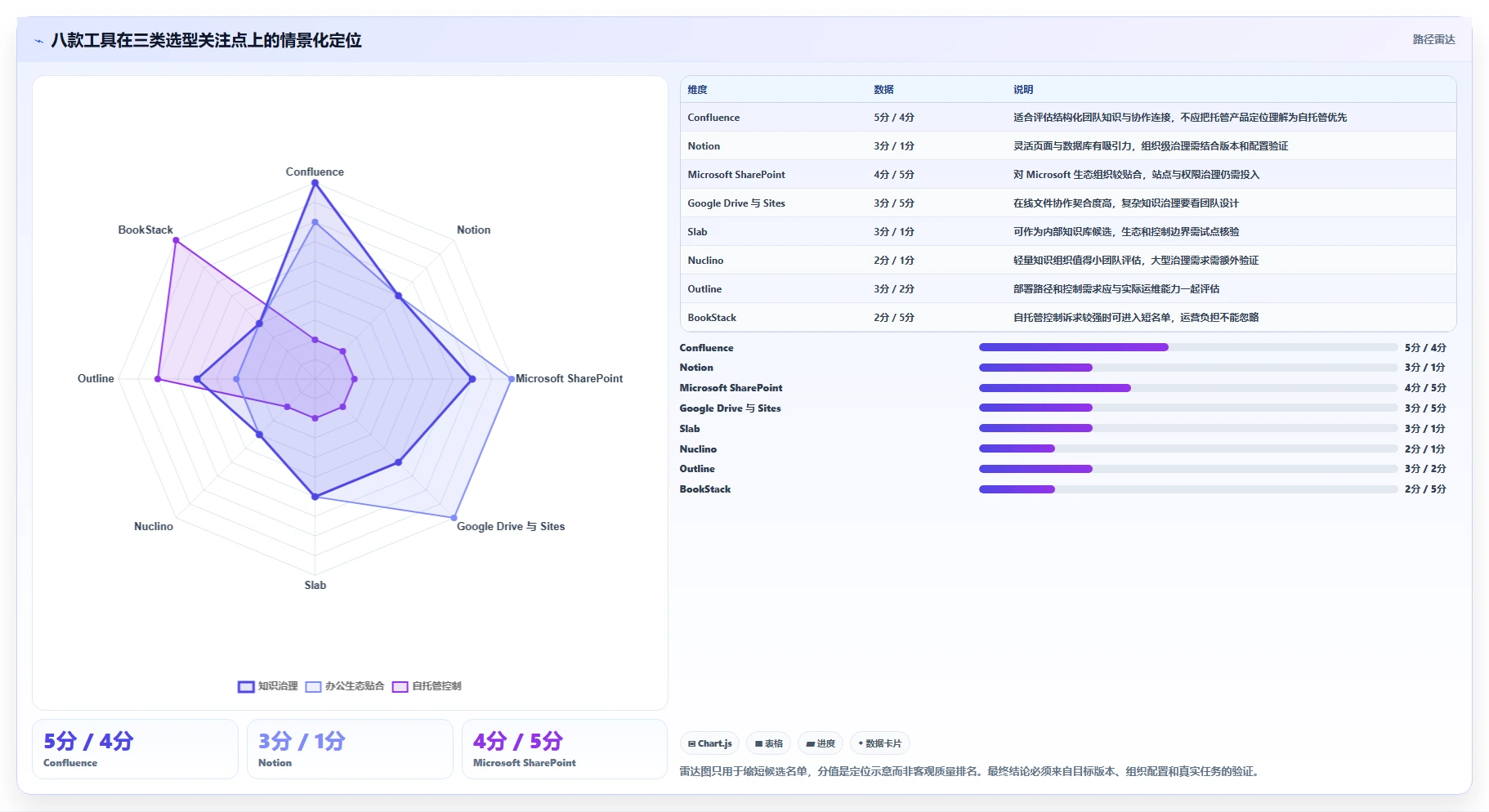Click the BookStack purple data point

tap(176, 240)
